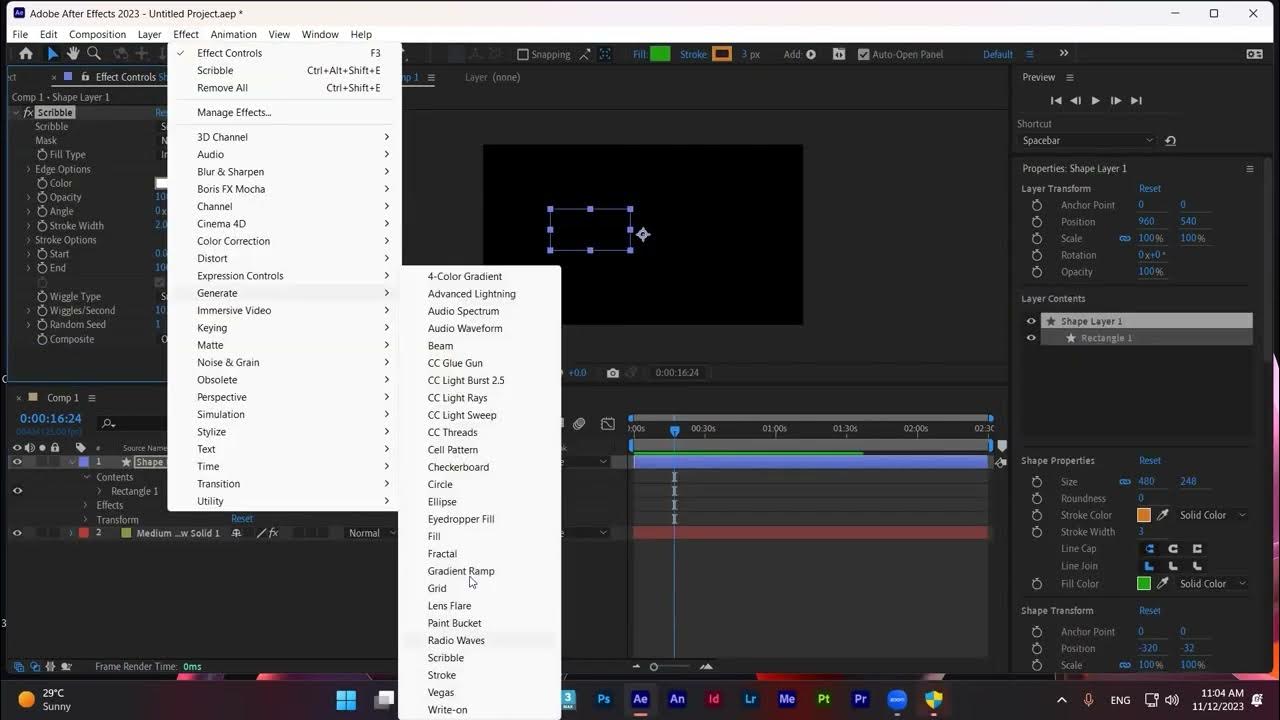Select Projecting line cap option
The width and height of the screenshot is (1280, 720).
(1197, 549)
